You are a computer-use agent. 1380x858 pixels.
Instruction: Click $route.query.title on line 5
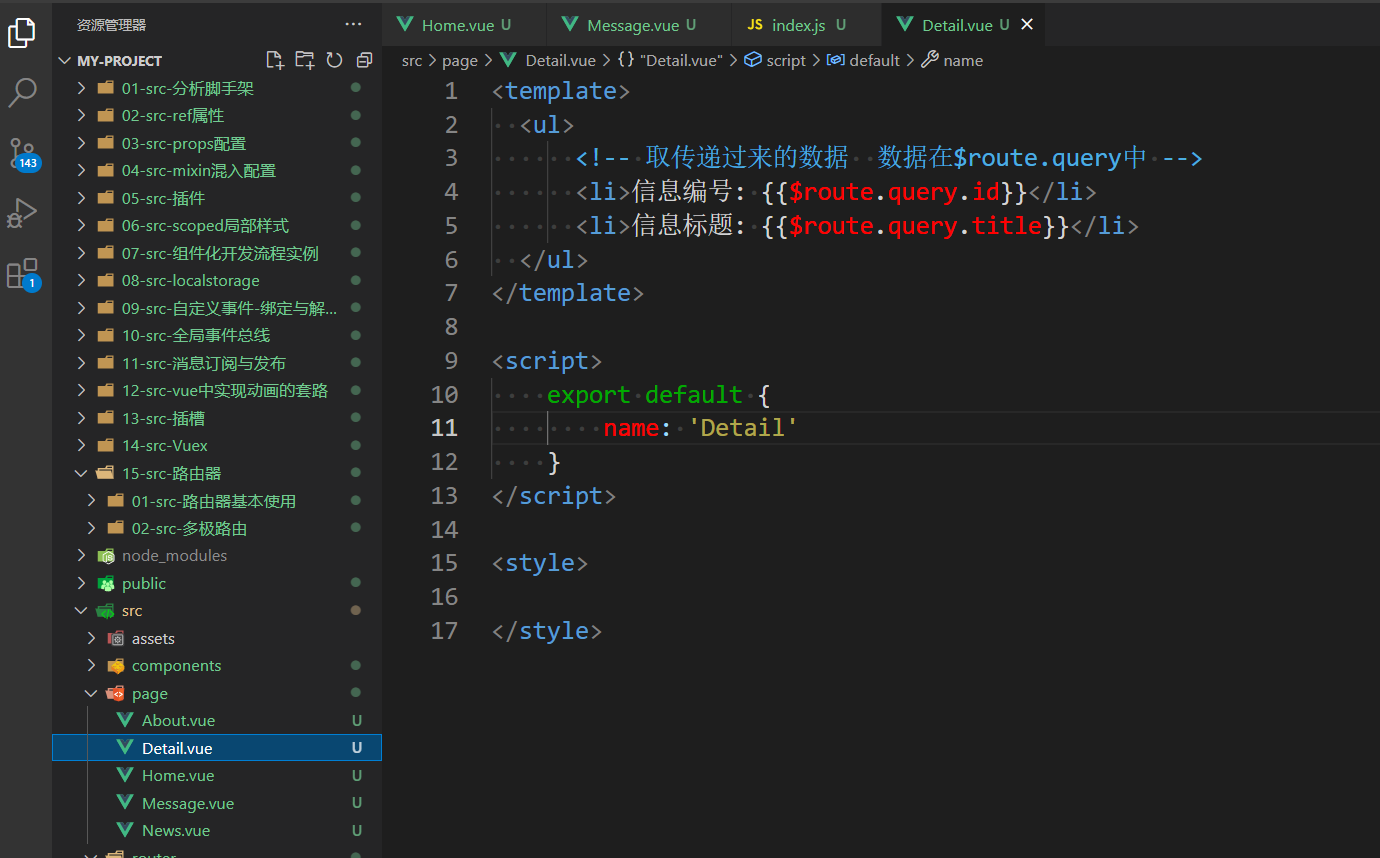(x=915, y=226)
